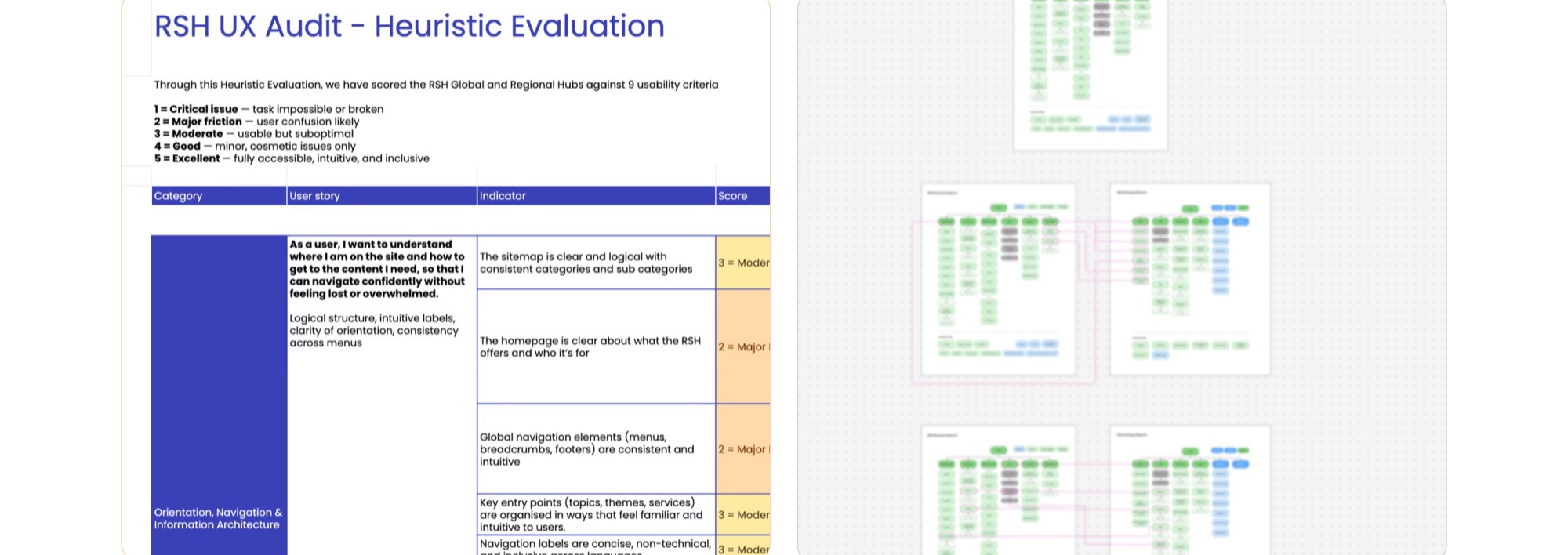Click the '3 = Moderate' legend line
The image size is (1568, 555).
[253, 134]
